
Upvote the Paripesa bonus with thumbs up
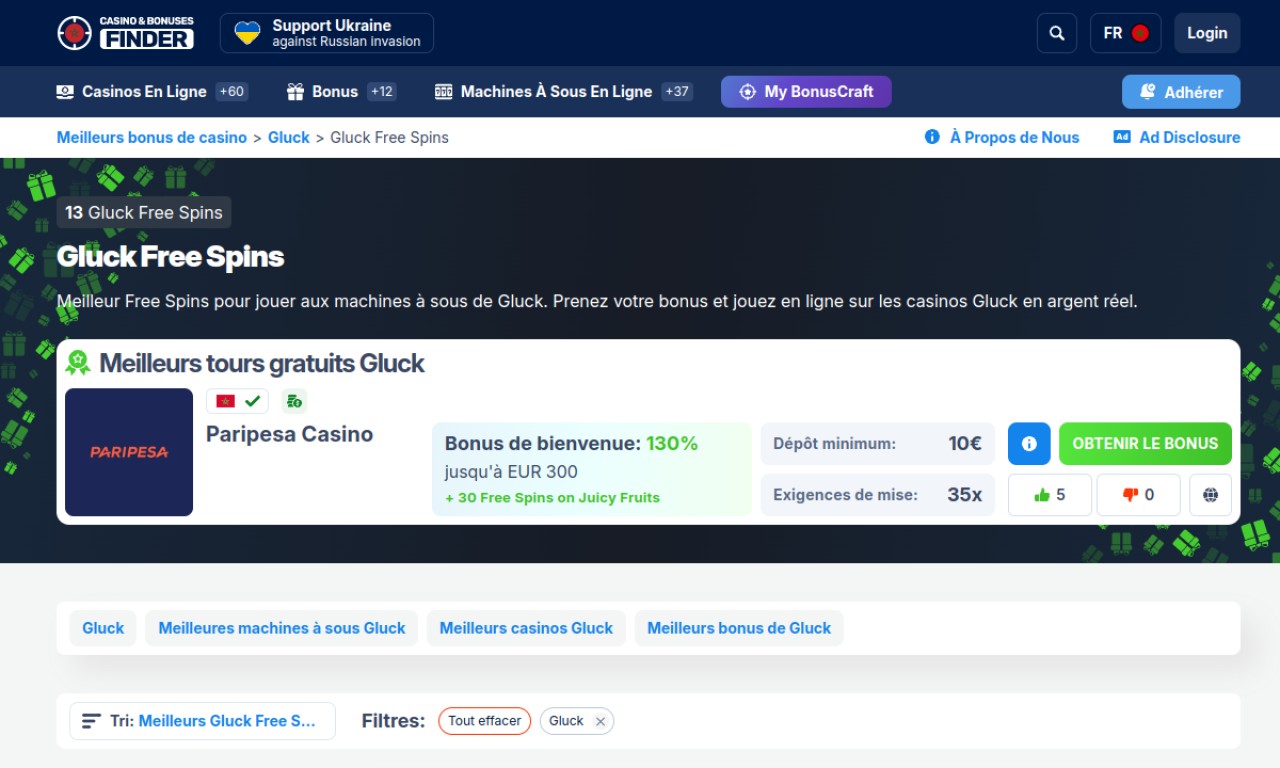click(x=1050, y=495)
